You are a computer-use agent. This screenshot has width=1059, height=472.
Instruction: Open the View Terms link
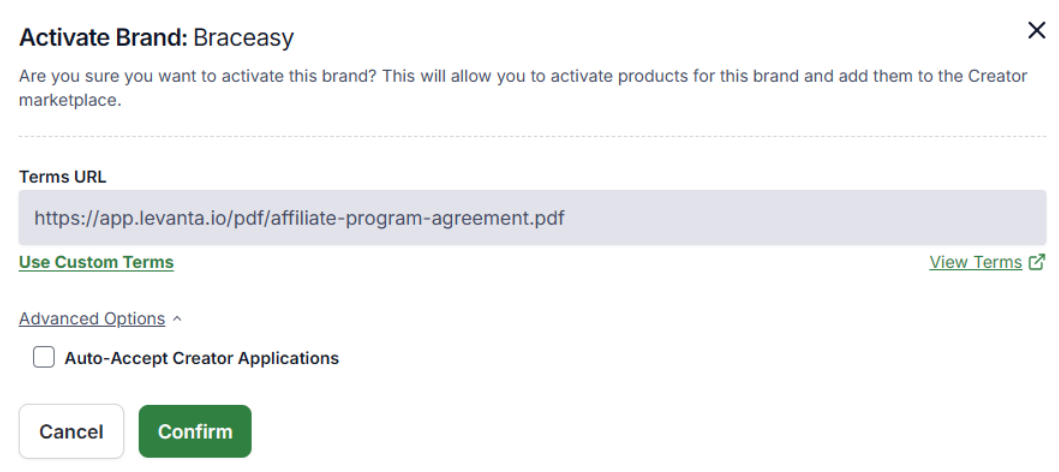(x=975, y=262)
